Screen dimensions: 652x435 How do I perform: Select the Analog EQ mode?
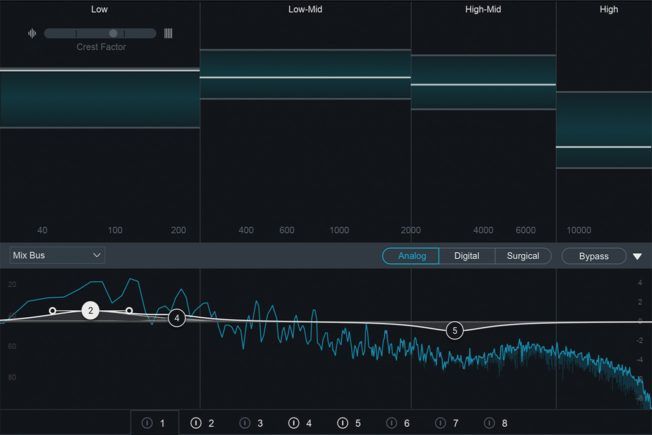(411, 256)
